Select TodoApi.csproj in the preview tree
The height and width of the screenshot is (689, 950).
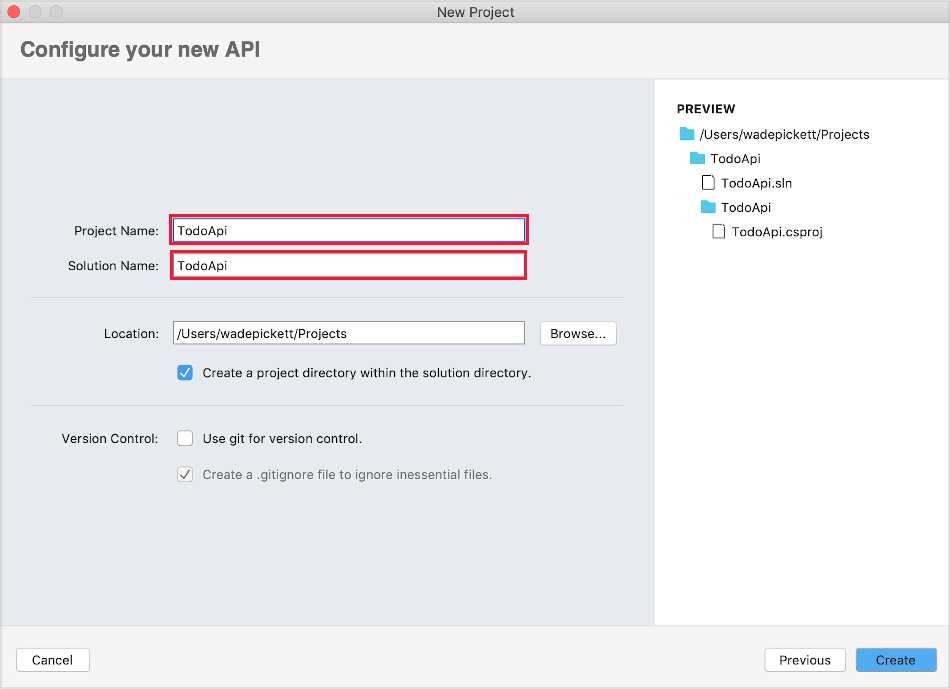click(x=775, y=231)
